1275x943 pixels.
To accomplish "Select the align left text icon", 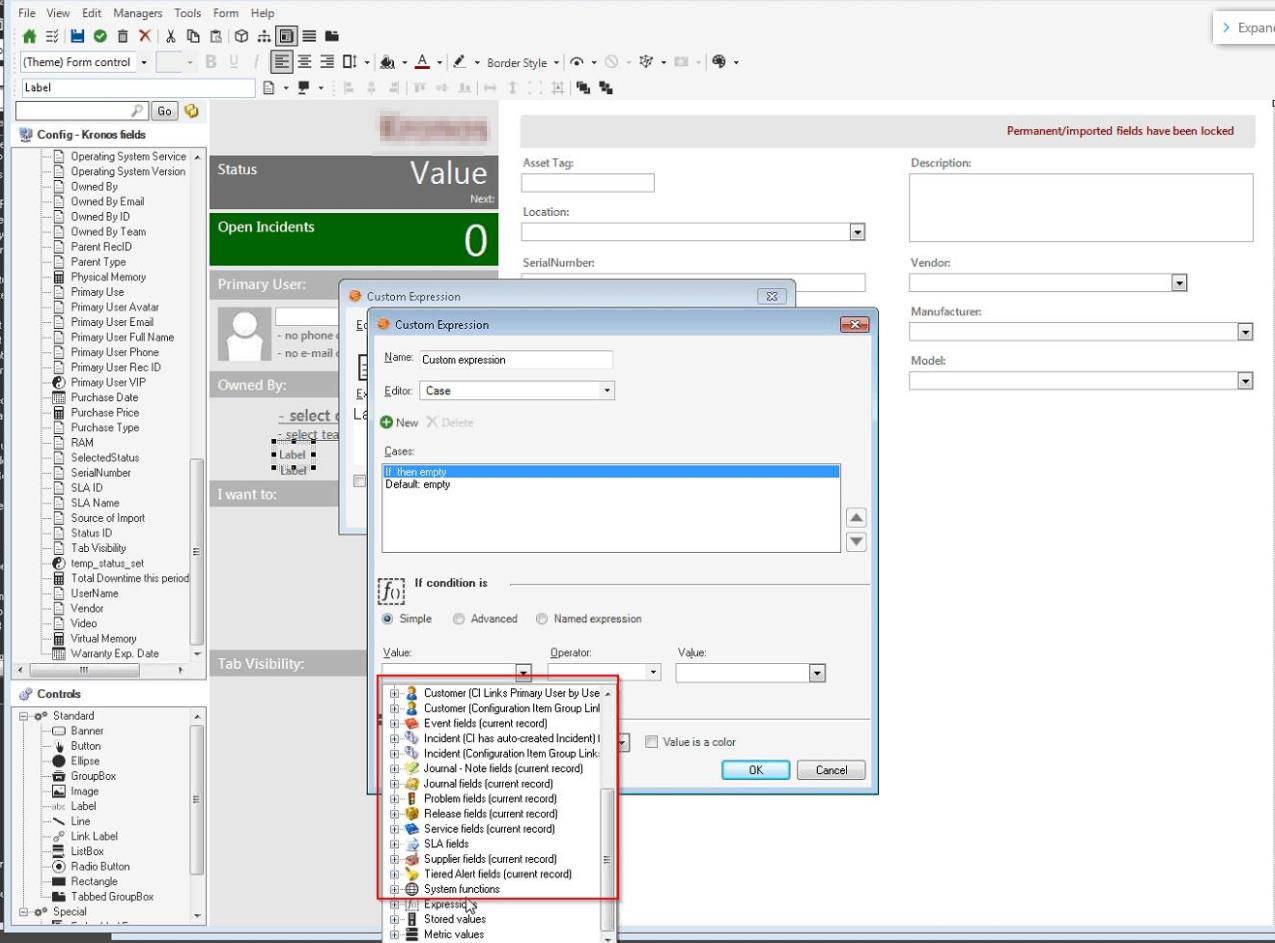I will click(x=285, y=62).
